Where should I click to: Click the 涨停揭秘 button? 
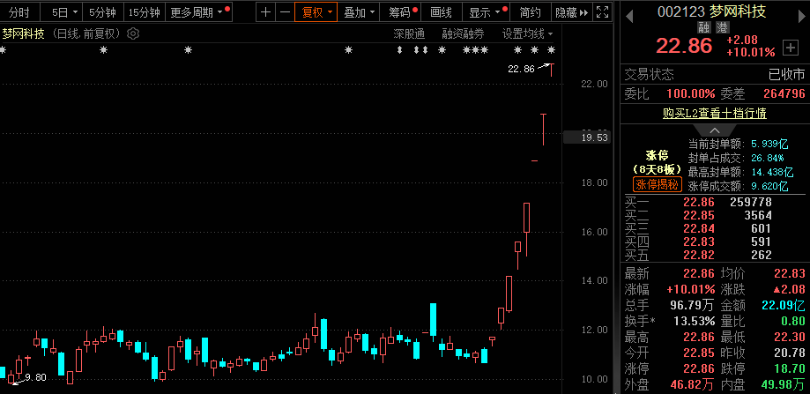[657, 185]
